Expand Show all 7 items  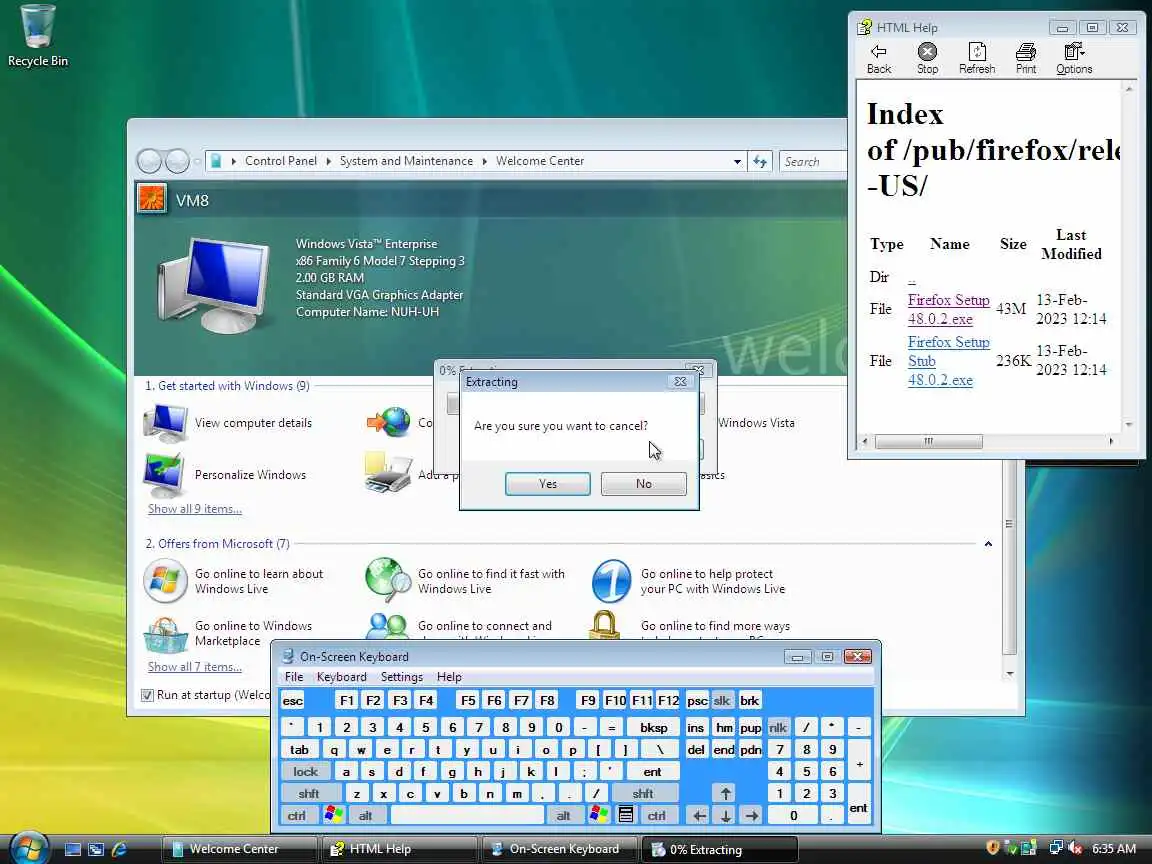click(195, 666)
